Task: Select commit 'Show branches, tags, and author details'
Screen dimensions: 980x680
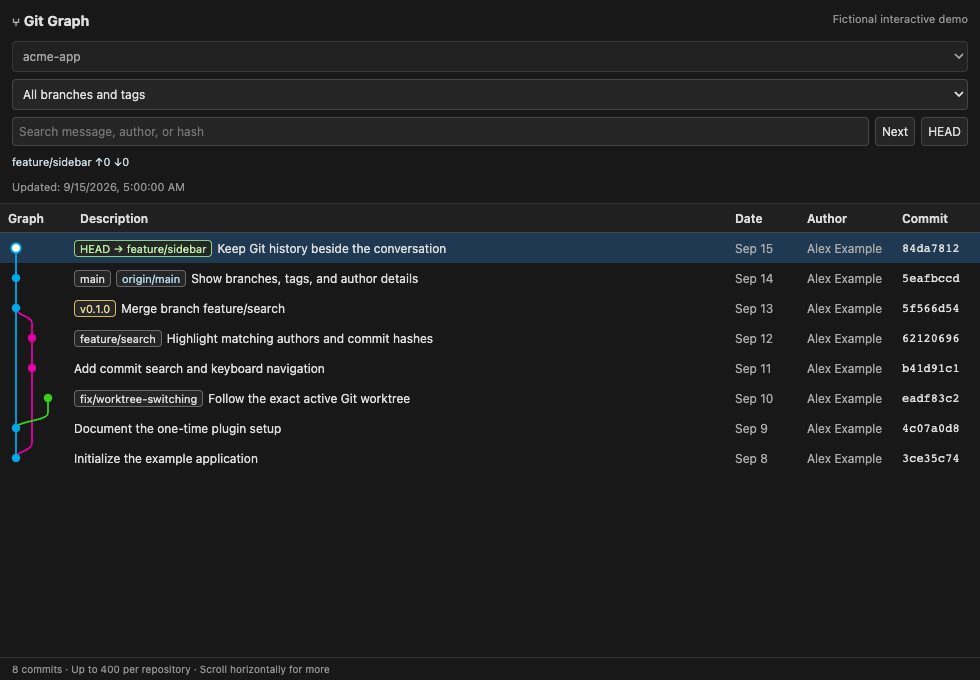Action: point(304,279)
